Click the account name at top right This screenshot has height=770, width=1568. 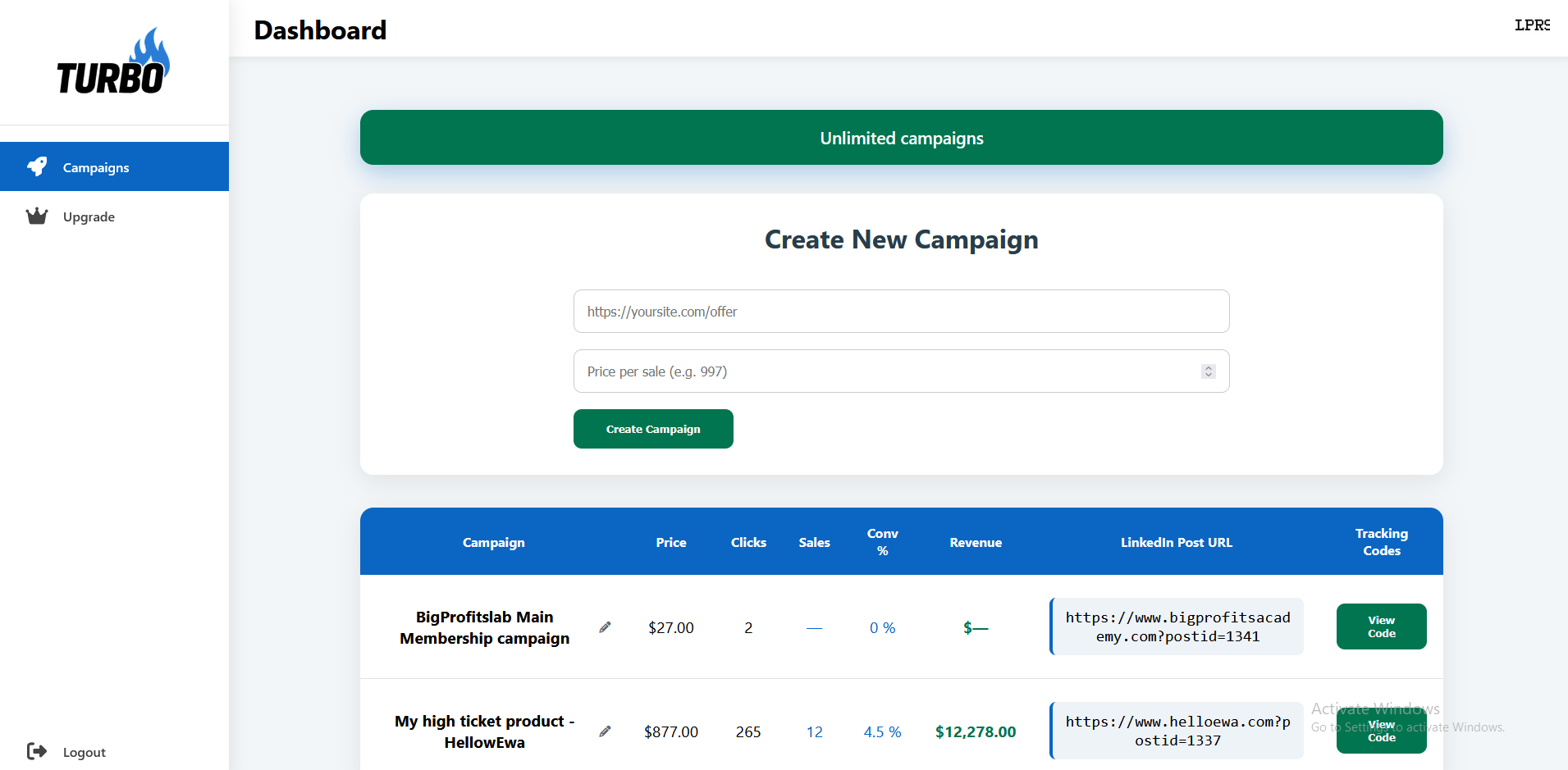pyautogui.click(x=1531, y=25)
